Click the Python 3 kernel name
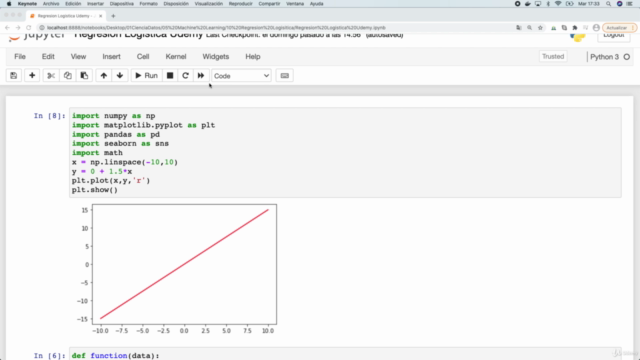Screen dimensions: 640x360 pyautogui.click(x=604, y=57)
